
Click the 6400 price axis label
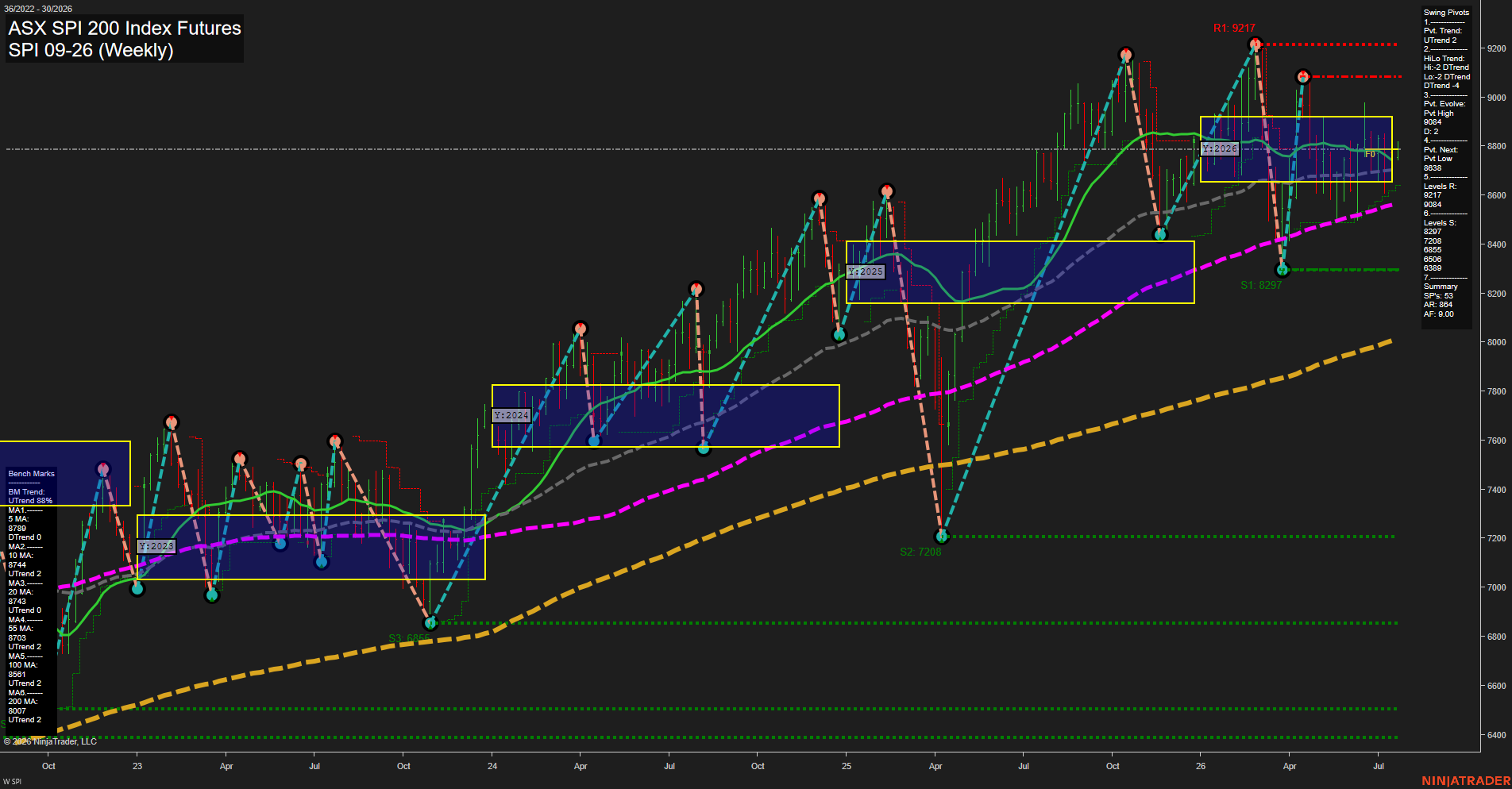pyautogui.click(x=1496, y=735)
